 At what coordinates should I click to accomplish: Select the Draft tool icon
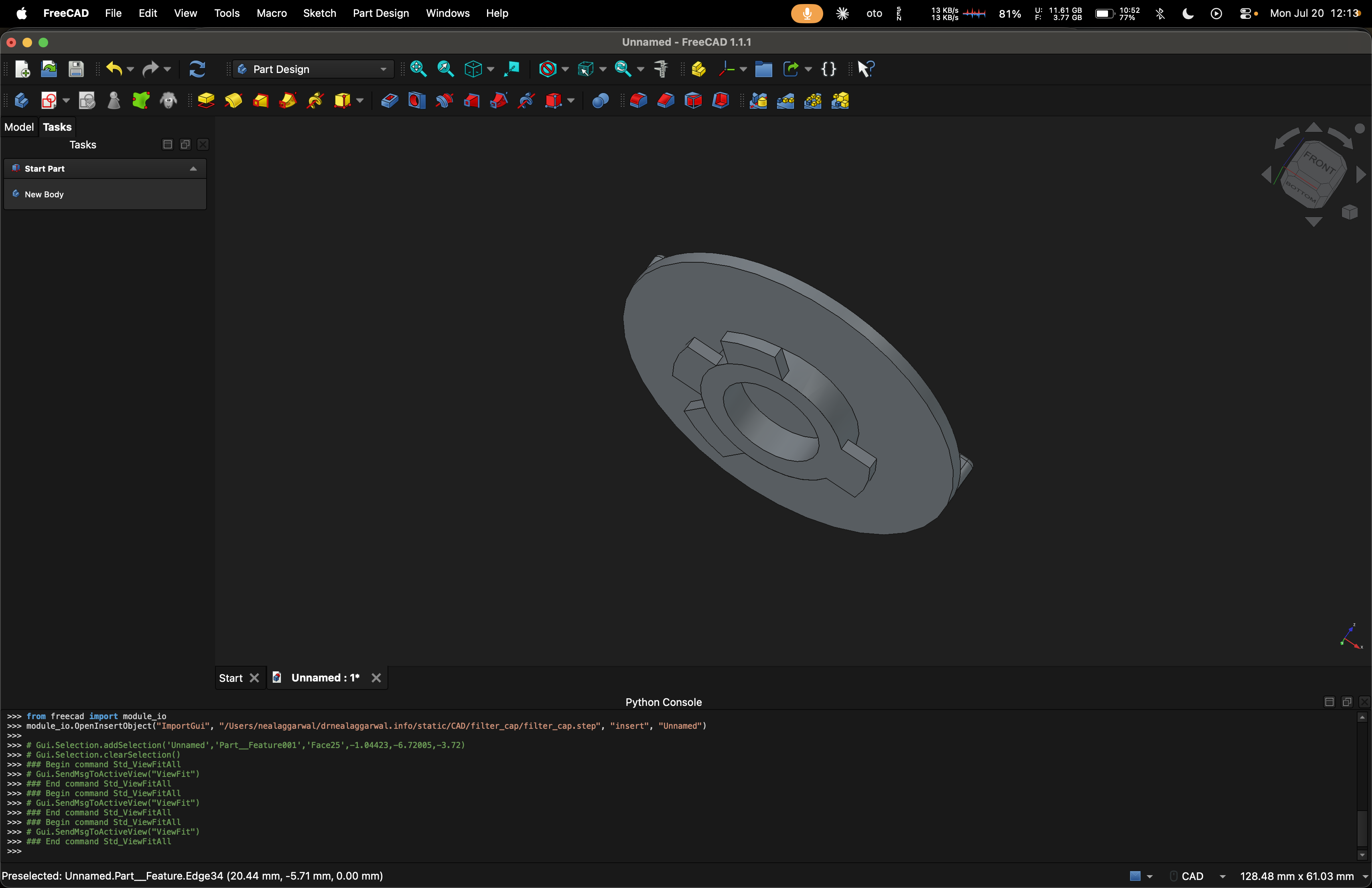pyautogui.click(x=693, y=101)
